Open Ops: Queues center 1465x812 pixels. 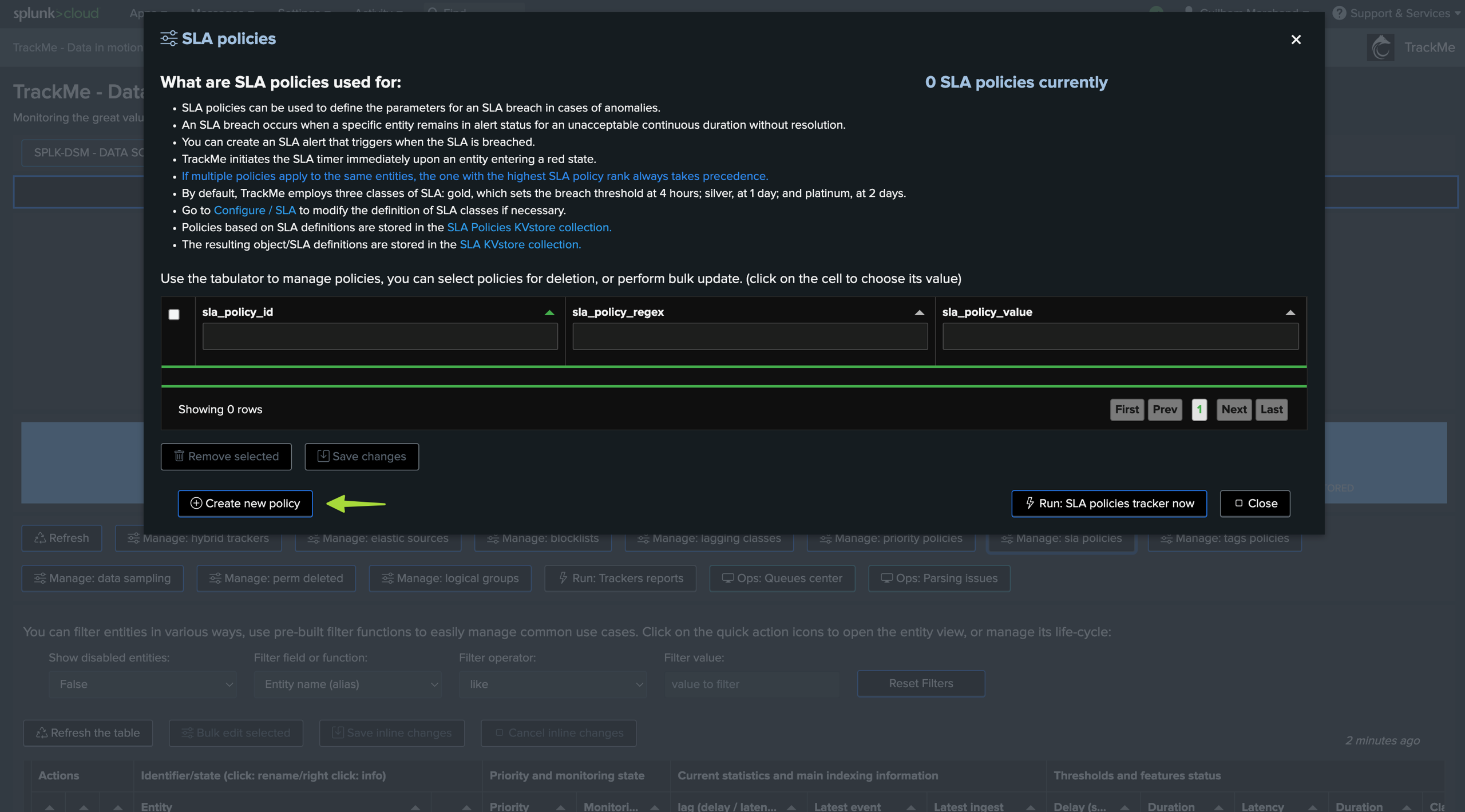[x=782, y=579]
